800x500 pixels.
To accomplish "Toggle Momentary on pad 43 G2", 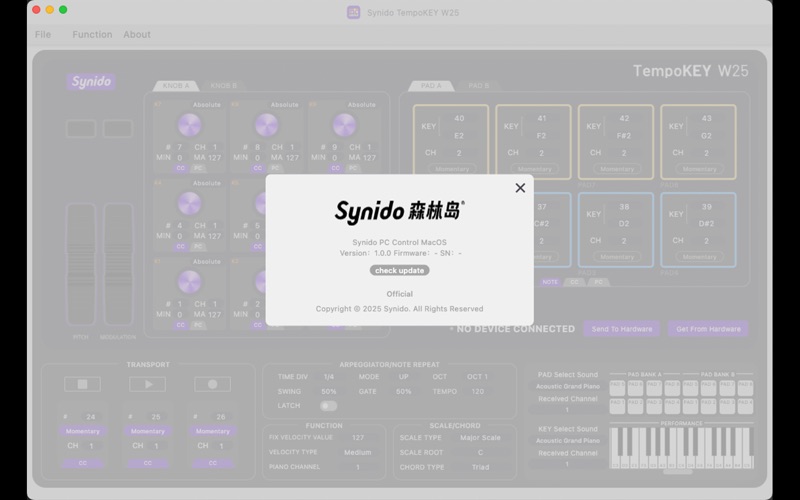I will click(x=699, y=169).
